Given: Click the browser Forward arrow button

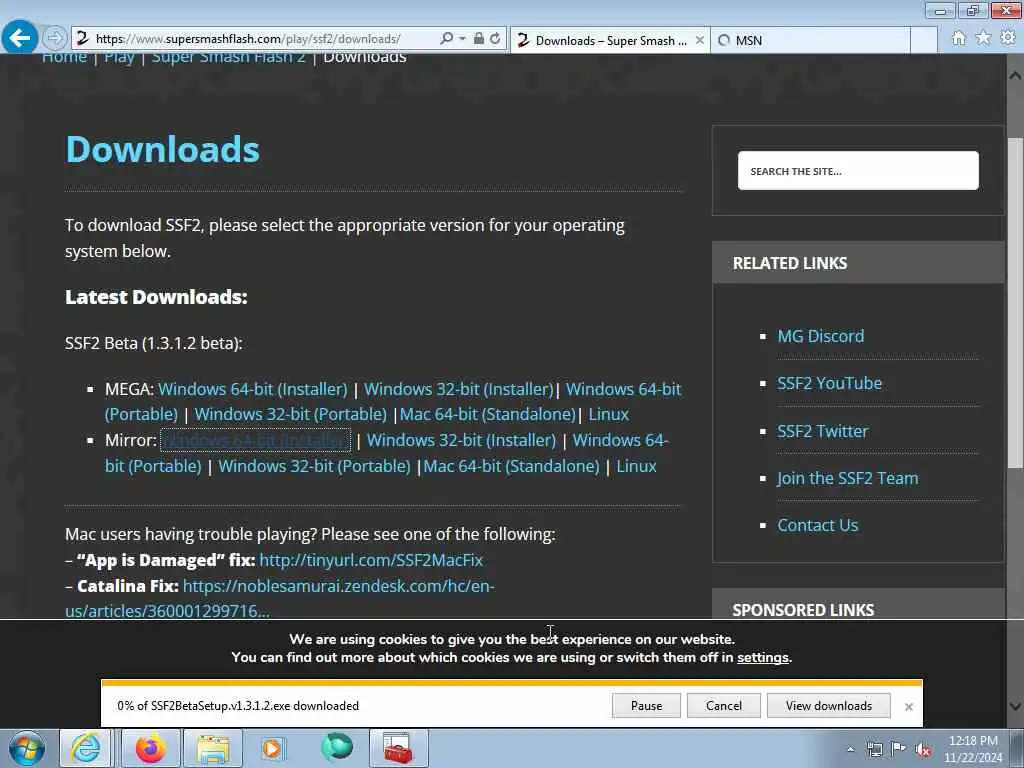Looking at the screenshot, I should click(x=55, y=38).
